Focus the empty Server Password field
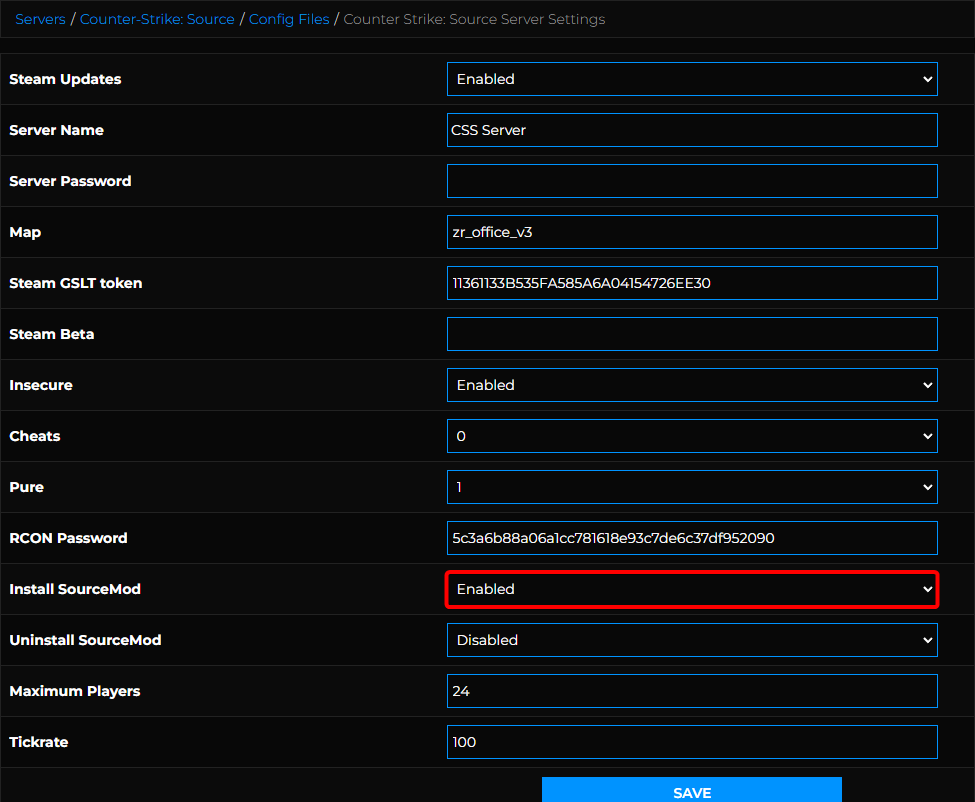 pos(691,181)
